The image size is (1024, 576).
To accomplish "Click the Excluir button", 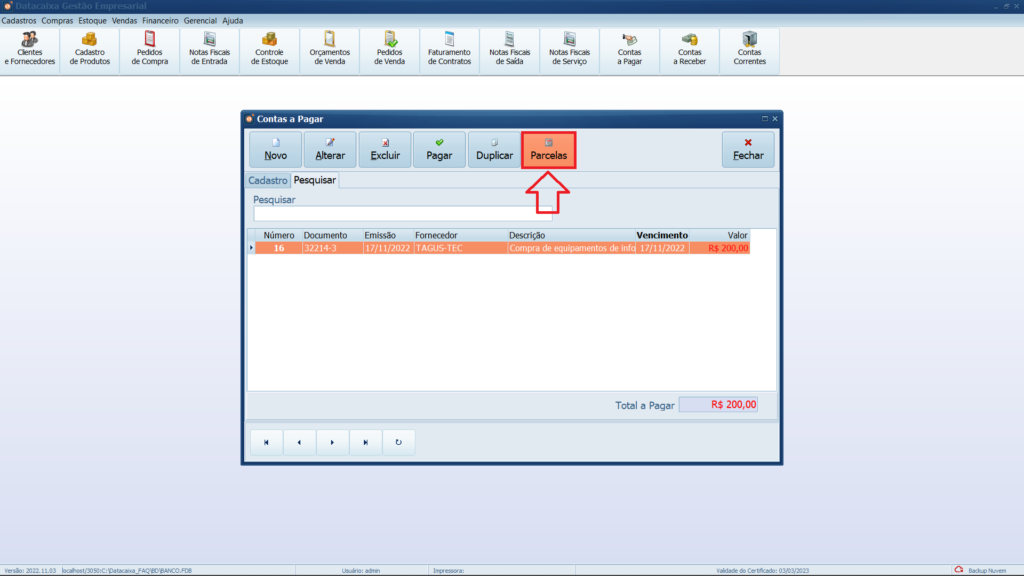I will tap(385, 150).
